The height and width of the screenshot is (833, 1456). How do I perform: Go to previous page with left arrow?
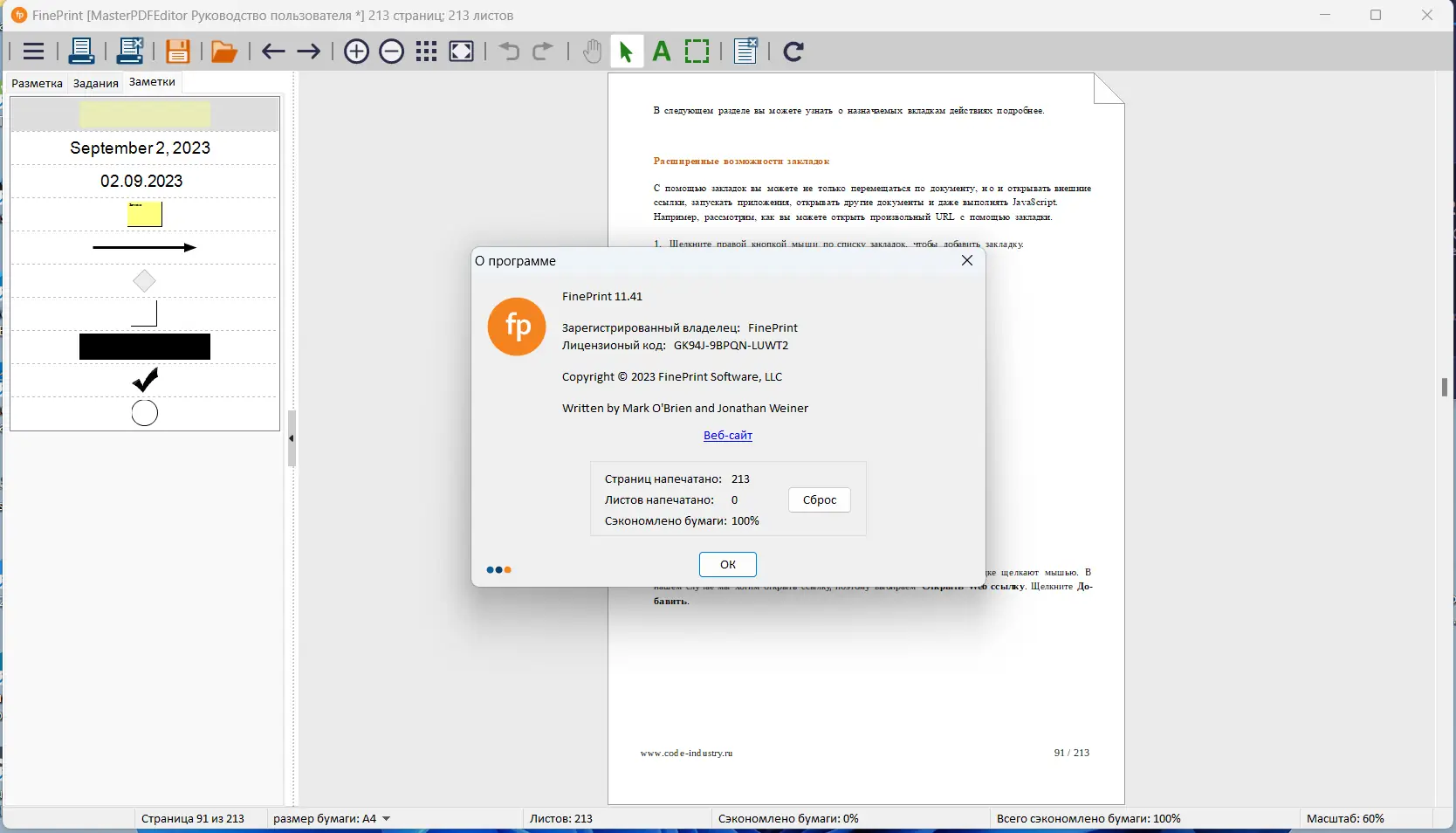273,52
